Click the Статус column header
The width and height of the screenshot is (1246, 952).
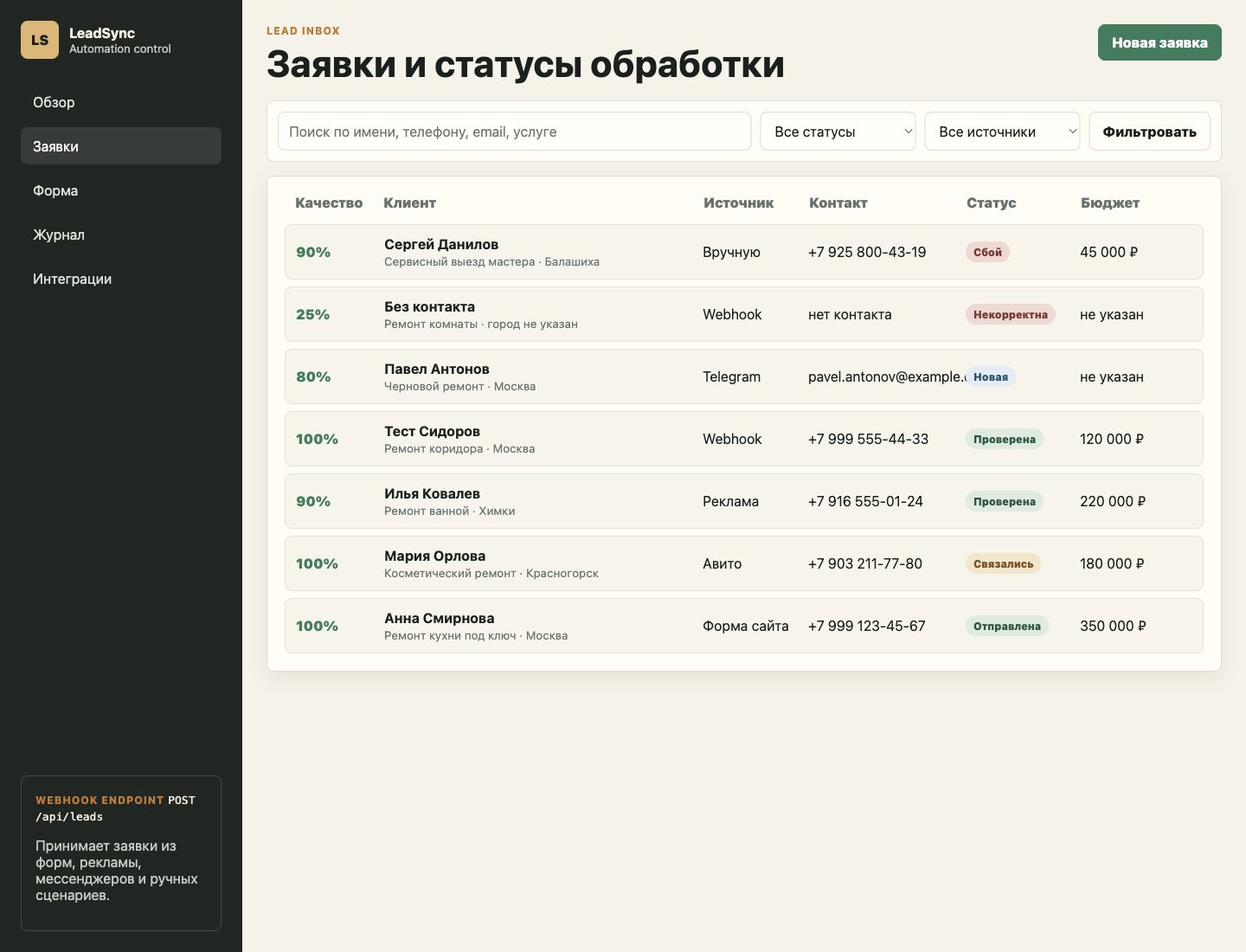click(x=991, y=203)
